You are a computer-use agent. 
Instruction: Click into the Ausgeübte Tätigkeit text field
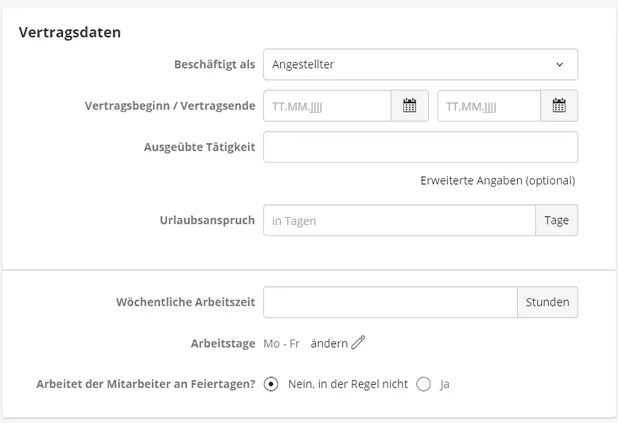coord(420,147)
